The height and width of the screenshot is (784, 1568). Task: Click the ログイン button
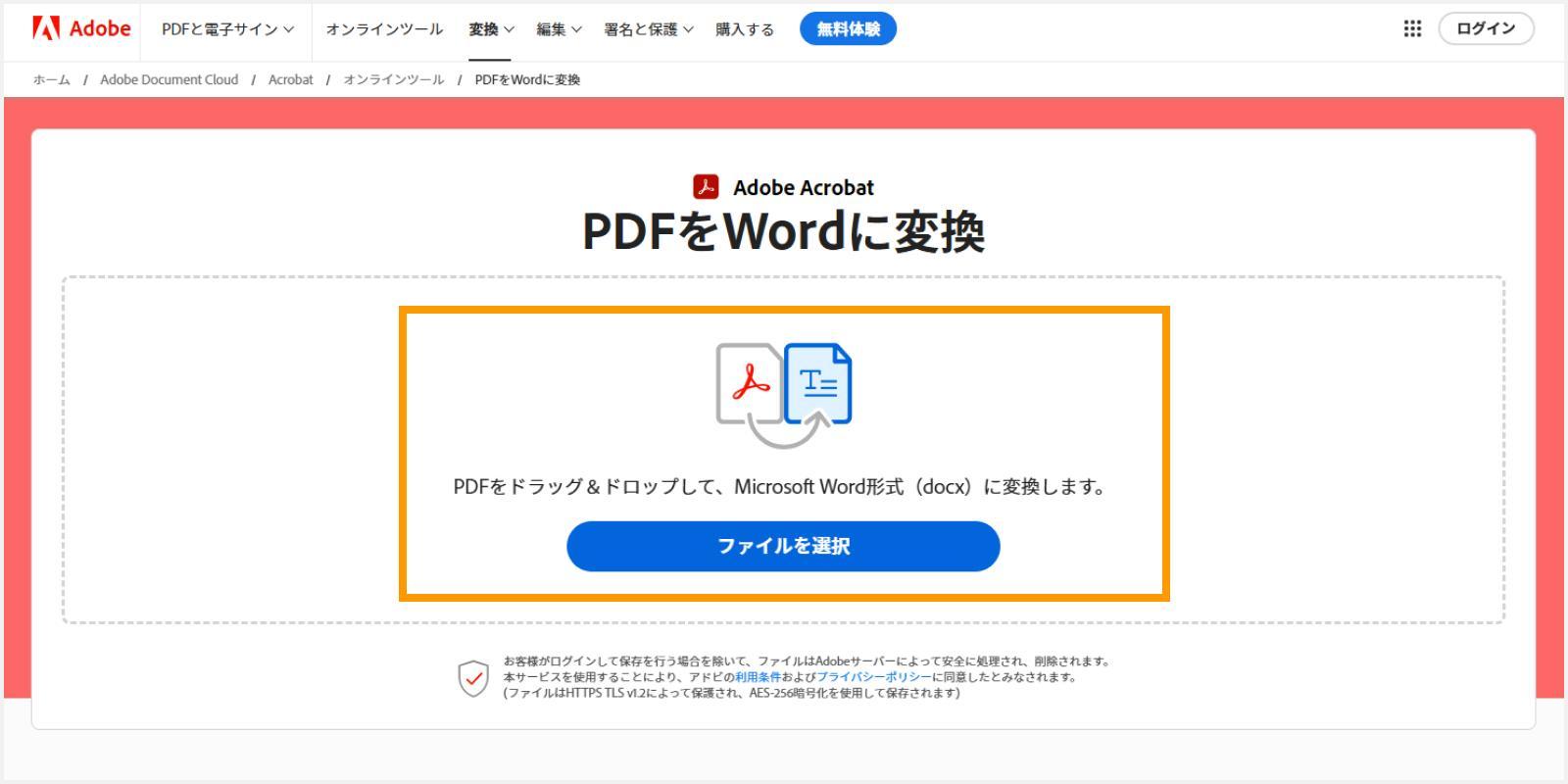click(1486, 28)
